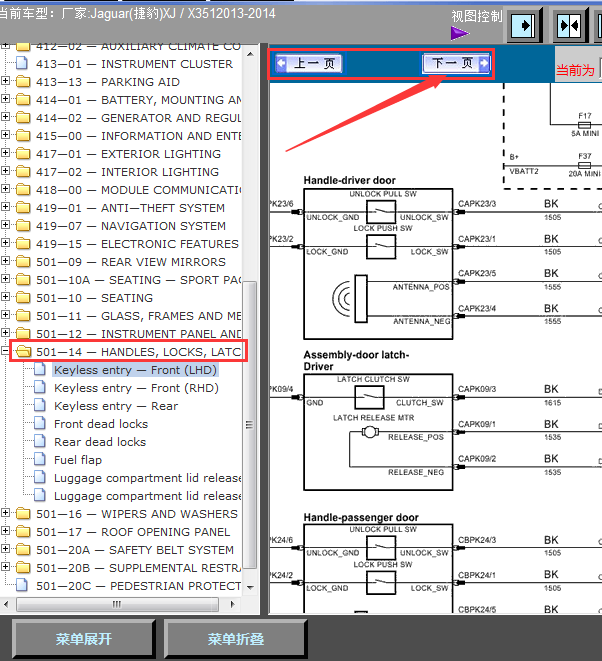Click the folder icon for 419-07 Navigation System

coord(23,226)
